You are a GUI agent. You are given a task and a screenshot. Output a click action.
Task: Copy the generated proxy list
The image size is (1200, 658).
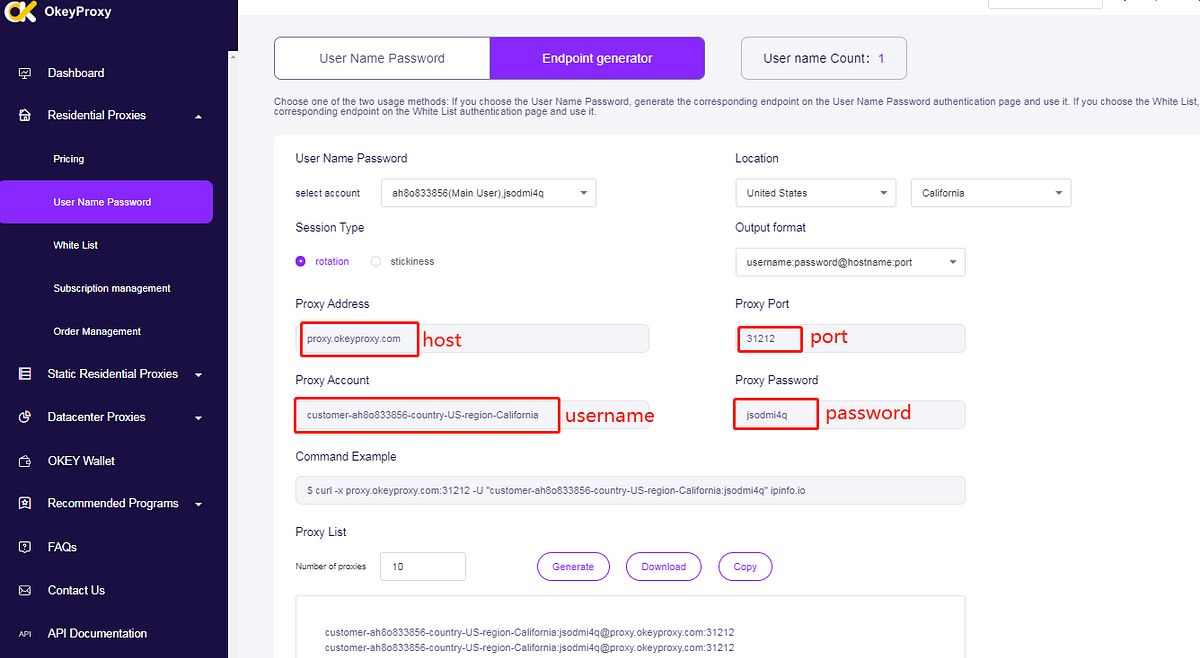pos(745,566)
